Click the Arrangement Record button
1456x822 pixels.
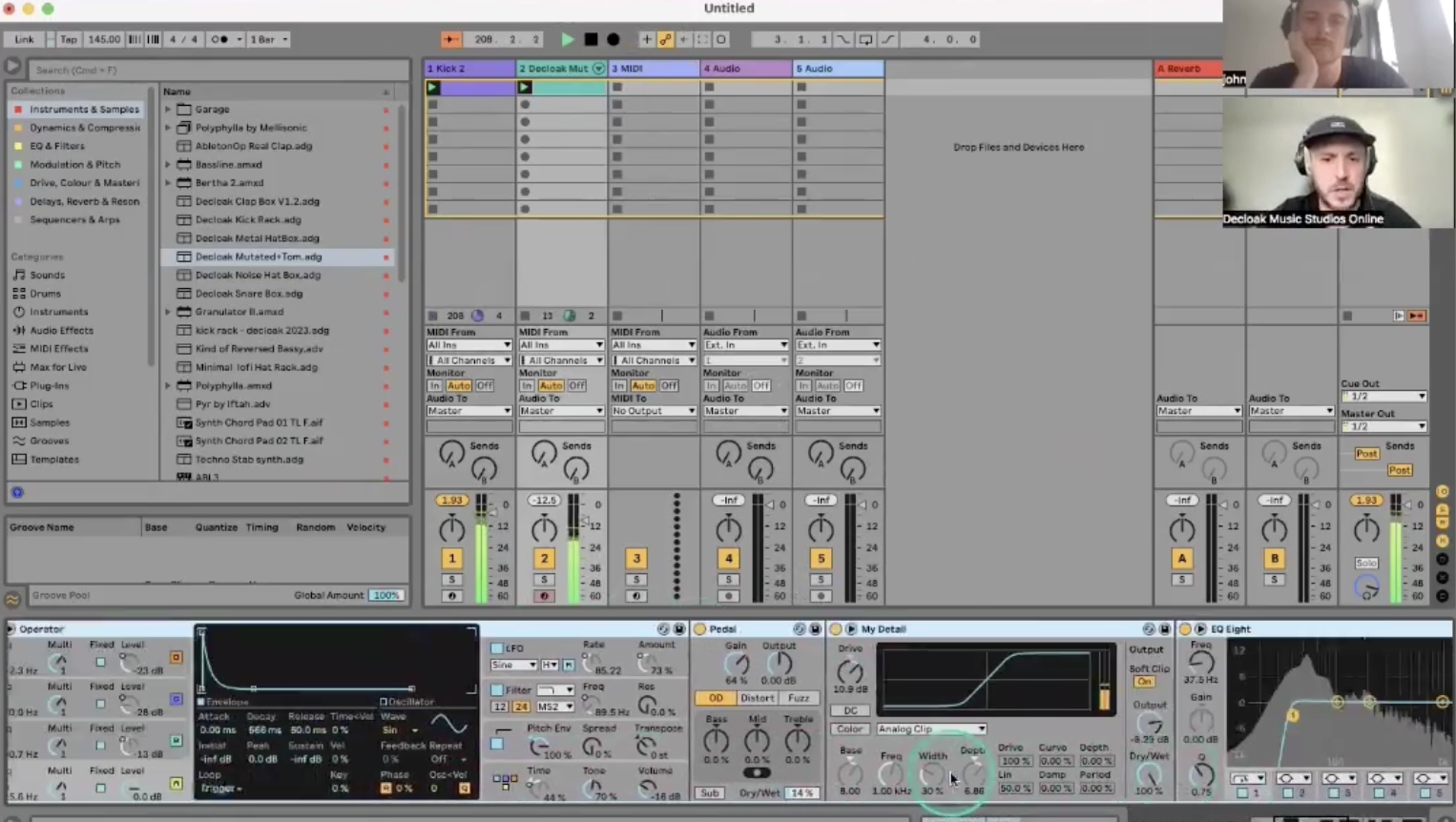(x=614, y=39)
